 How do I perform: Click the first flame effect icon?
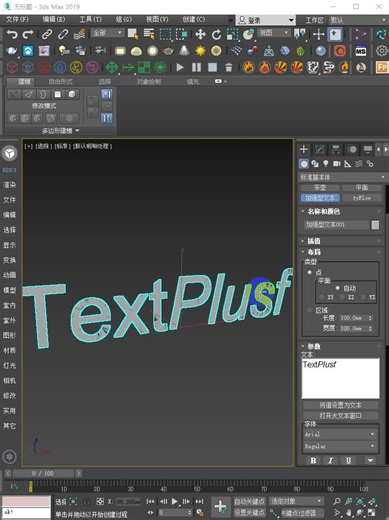(248, 67)
